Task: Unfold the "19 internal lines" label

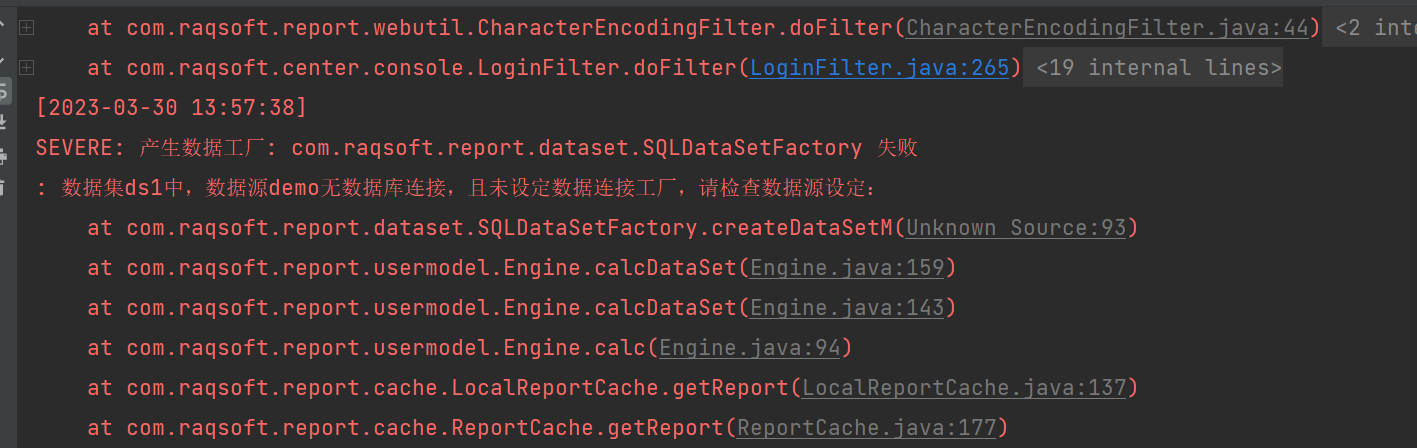Action: [1158, 68]
